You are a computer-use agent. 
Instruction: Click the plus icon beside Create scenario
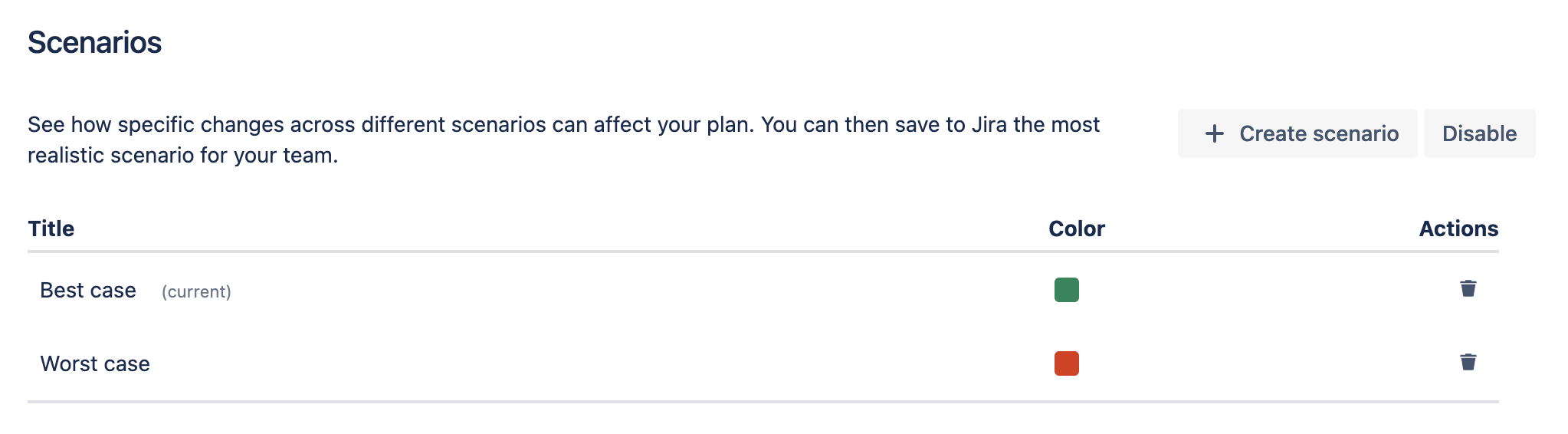coord(1214,133)
